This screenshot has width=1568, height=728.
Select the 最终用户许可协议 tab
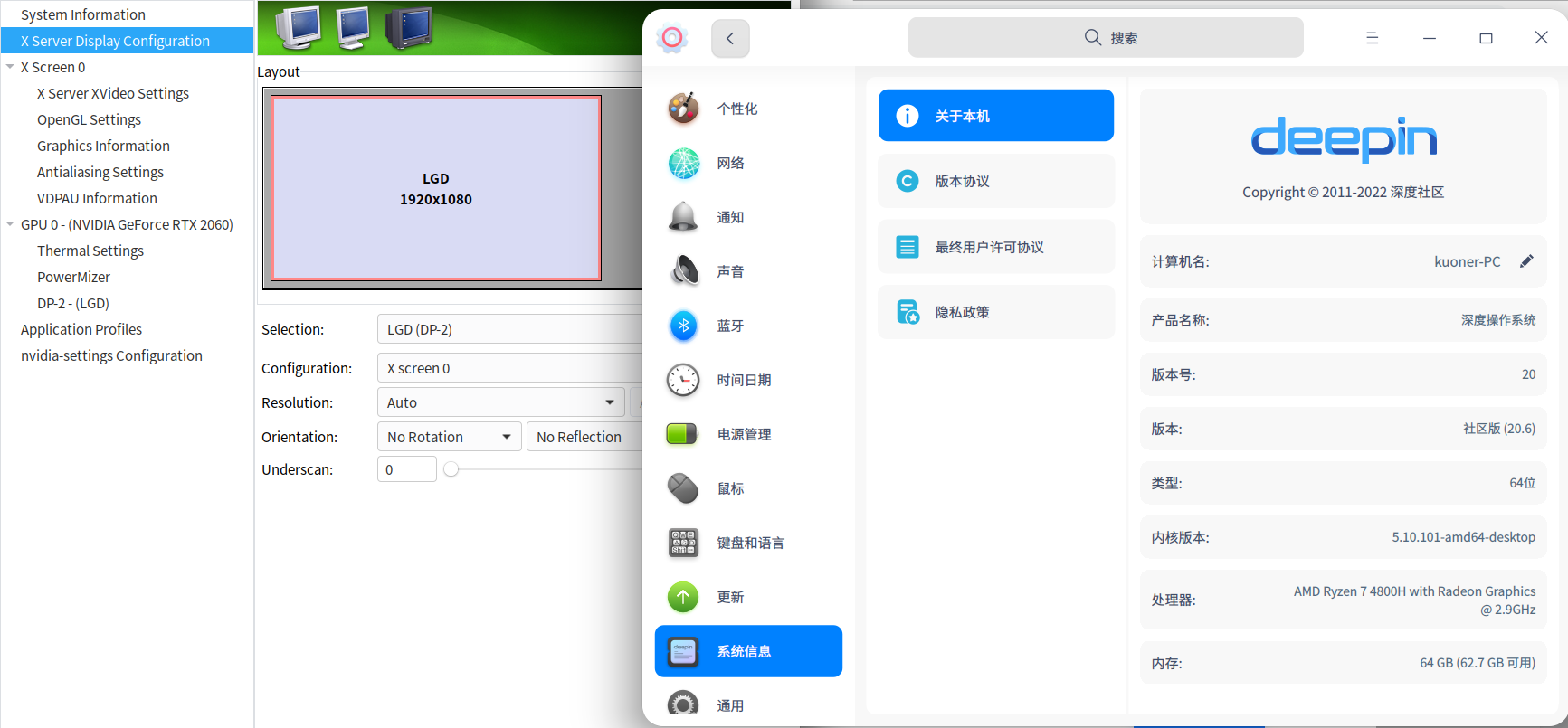click(x=996, y=247)
